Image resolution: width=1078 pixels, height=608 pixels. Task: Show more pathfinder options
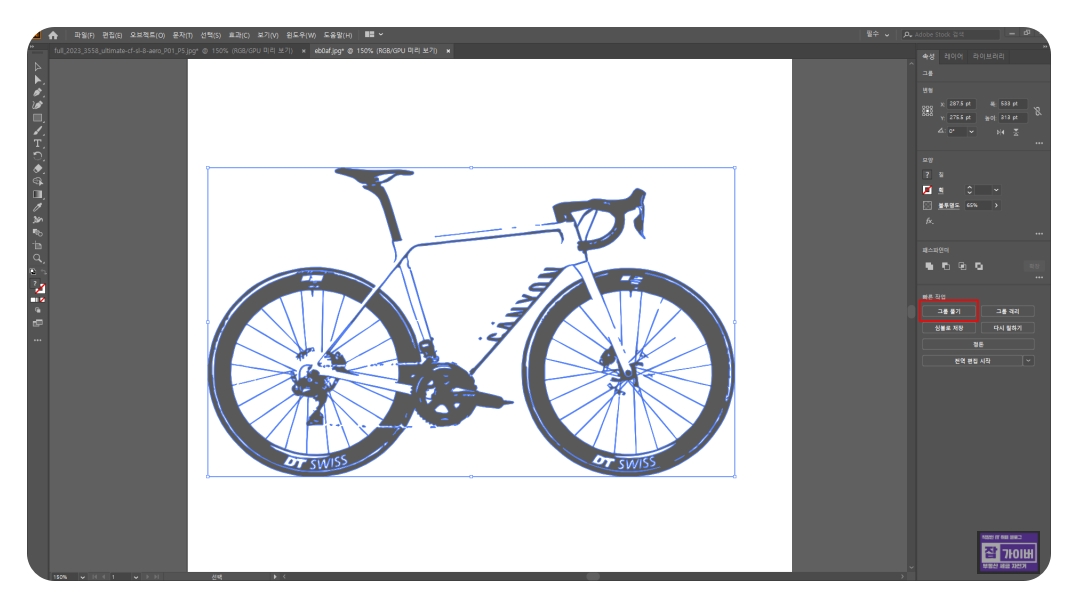coord(1039,277)
